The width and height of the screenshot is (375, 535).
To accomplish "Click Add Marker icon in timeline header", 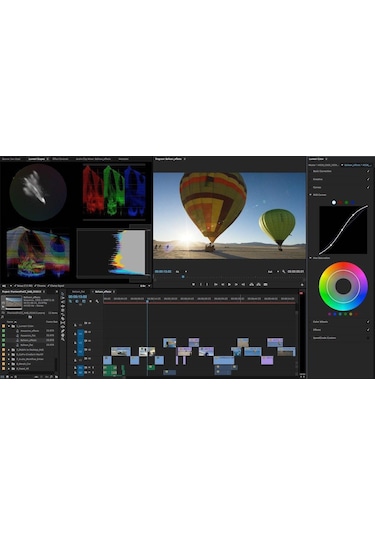I will pyautogui.click(x=90, y=302).
